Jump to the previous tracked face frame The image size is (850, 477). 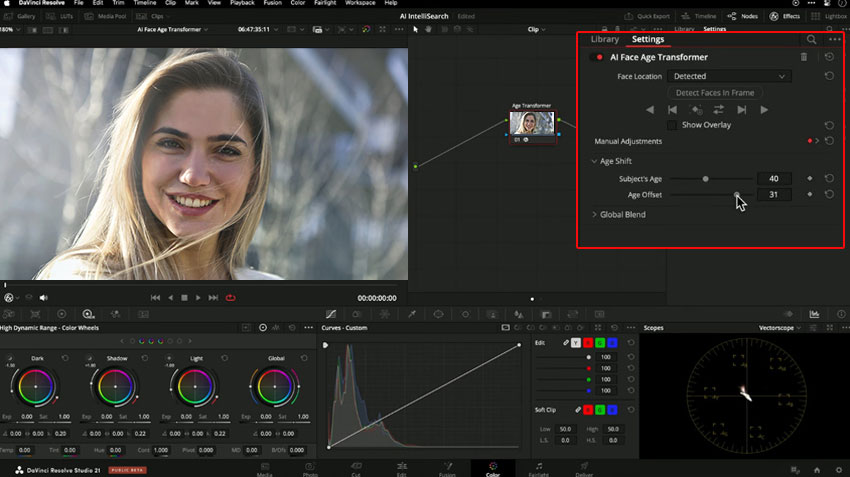672,109
